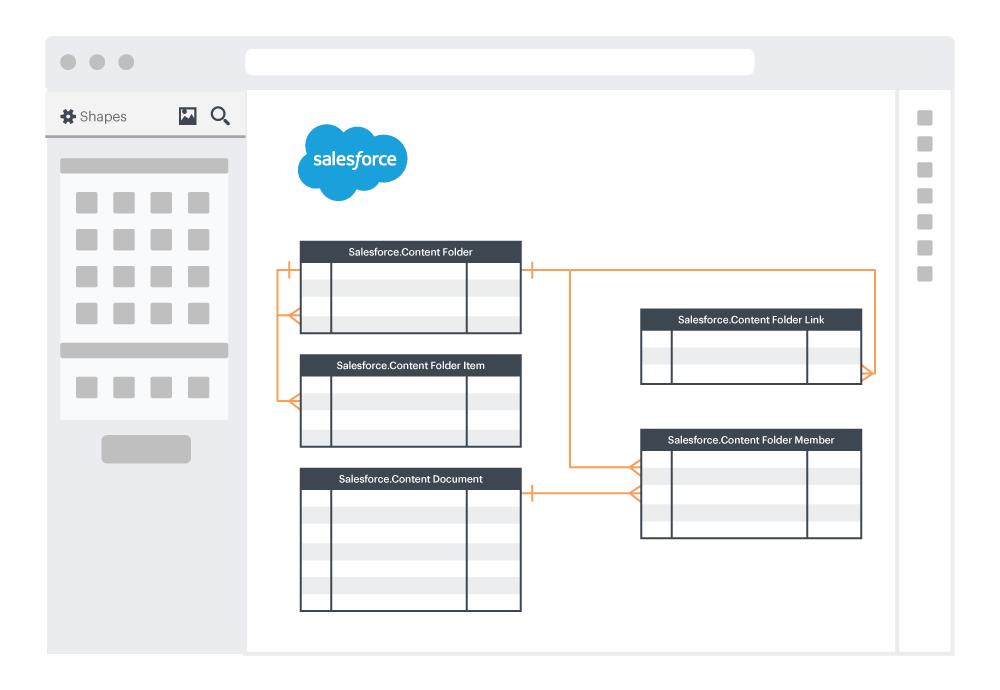Image resolution: width=1000 pixels, height=690 pixels.
Task: Click the topmost square icon in right sidebar
Action: coord(925,118)
